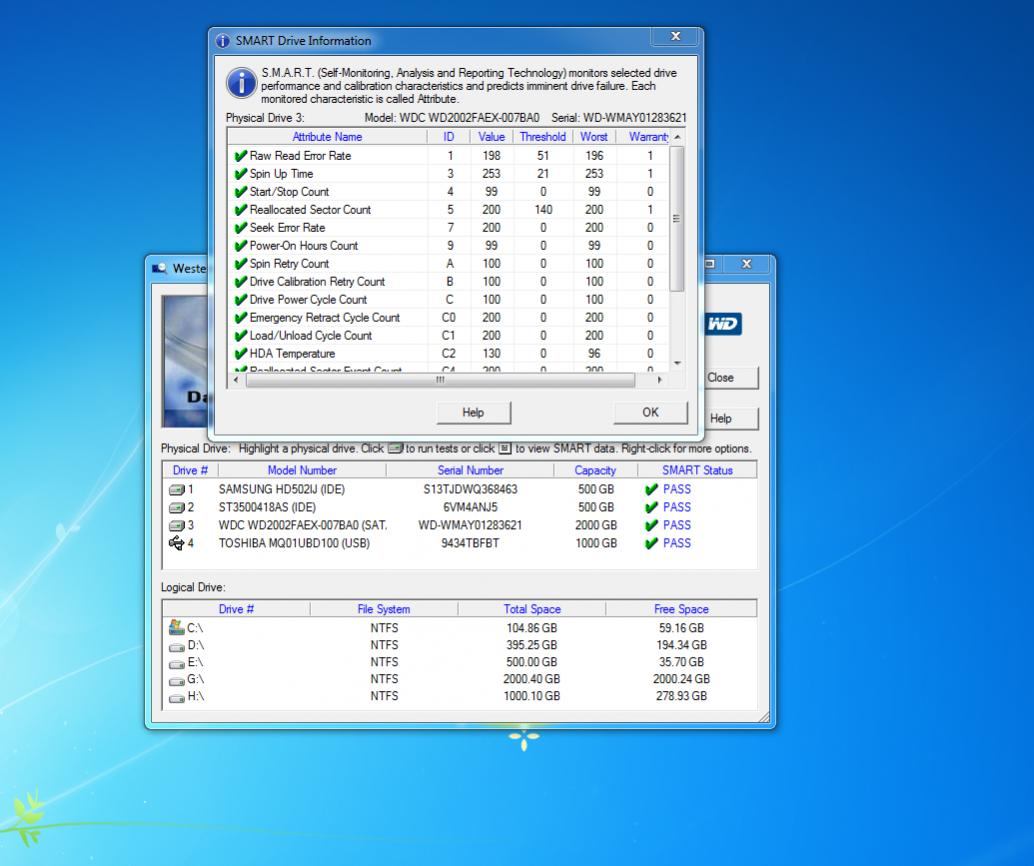This screenshot has height=866, width=1034.
Task: Select serial number 6VM4ANJ5
Action: tap(470, 507)
